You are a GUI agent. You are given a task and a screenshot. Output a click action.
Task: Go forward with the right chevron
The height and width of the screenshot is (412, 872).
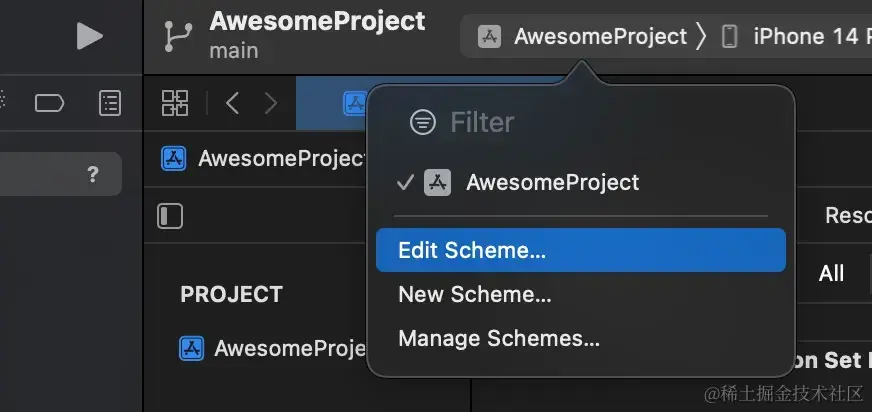pyautogui.click(x=270, y=102)
